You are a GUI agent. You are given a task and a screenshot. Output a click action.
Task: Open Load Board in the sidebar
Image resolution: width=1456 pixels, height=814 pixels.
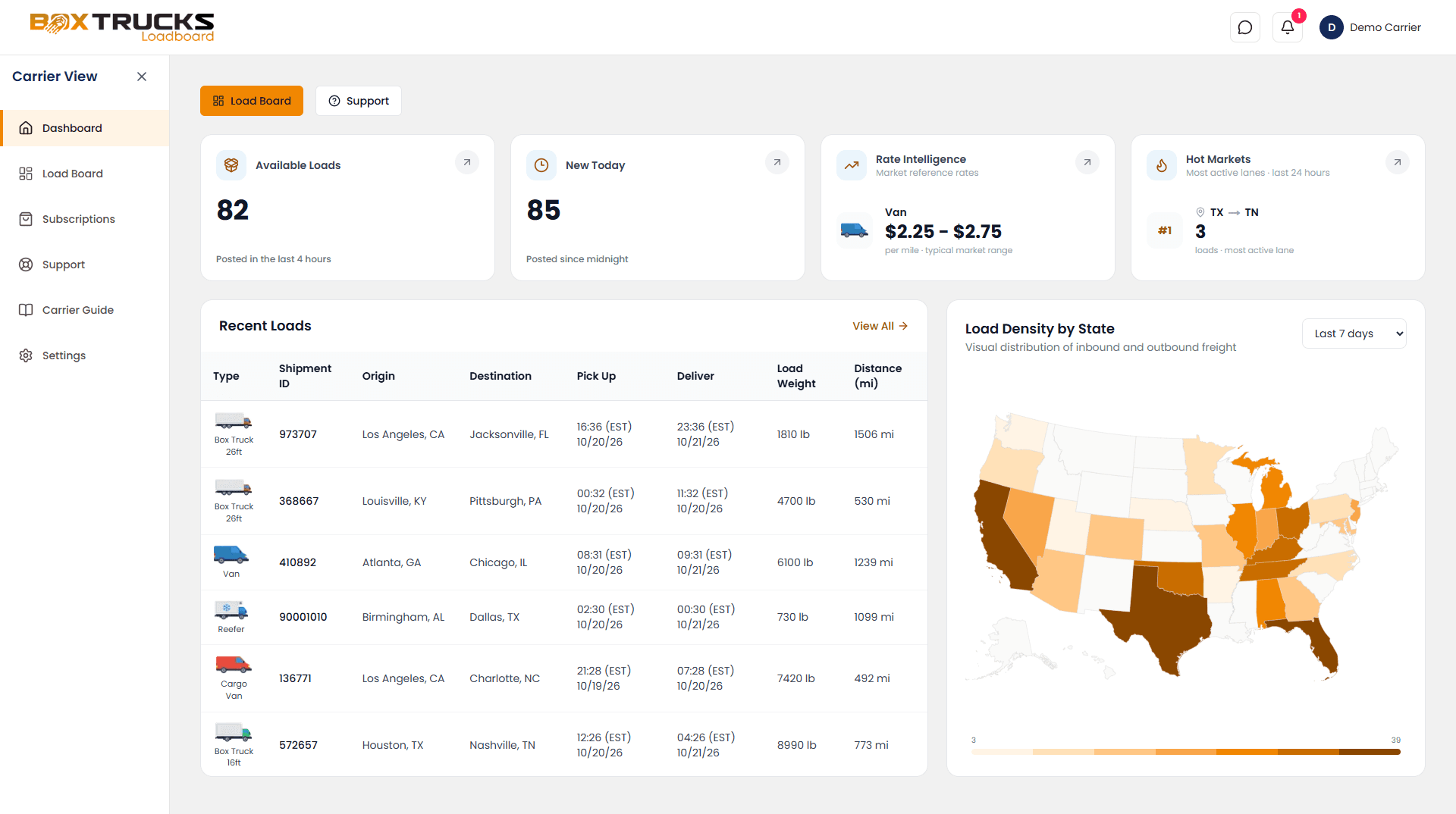tap(84, 174)
